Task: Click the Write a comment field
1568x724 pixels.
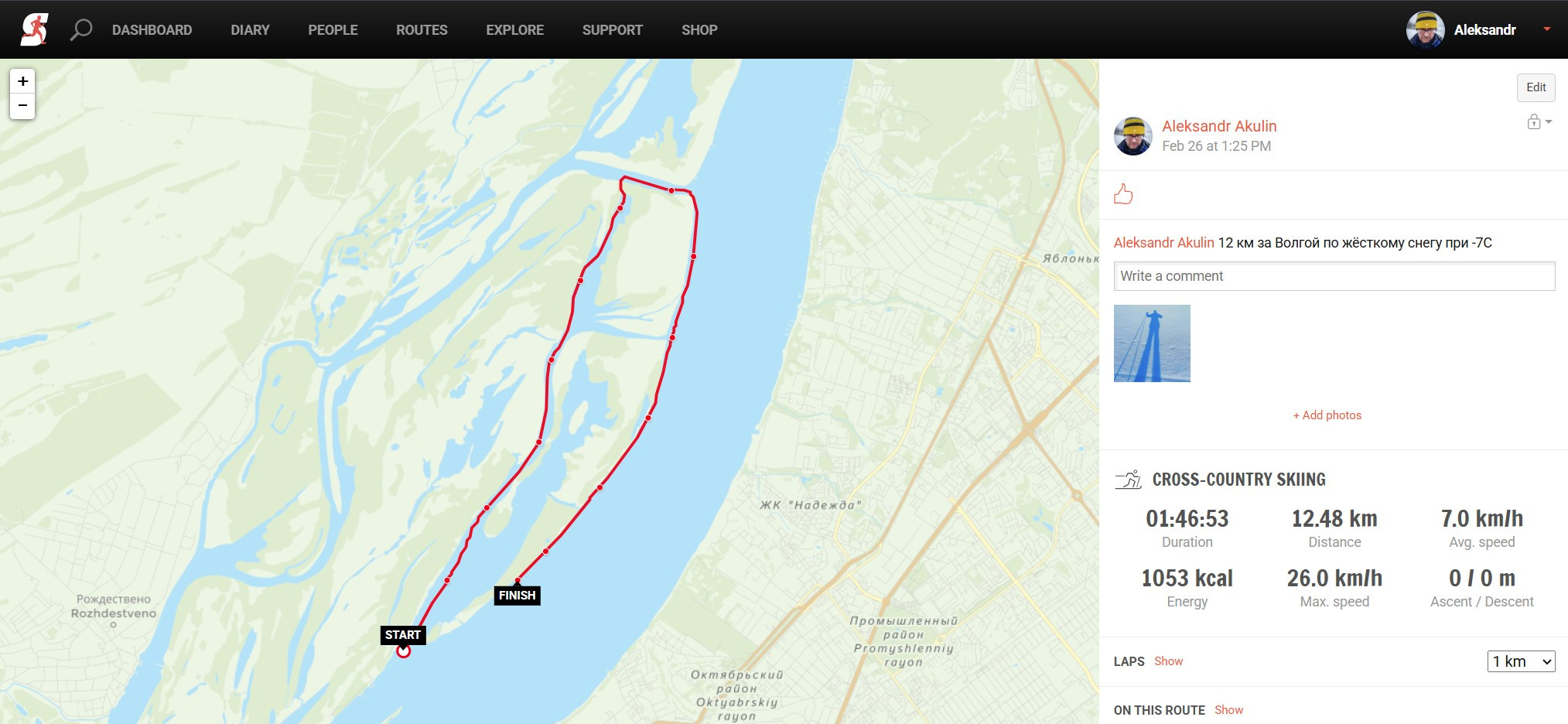Action: 1334,276
